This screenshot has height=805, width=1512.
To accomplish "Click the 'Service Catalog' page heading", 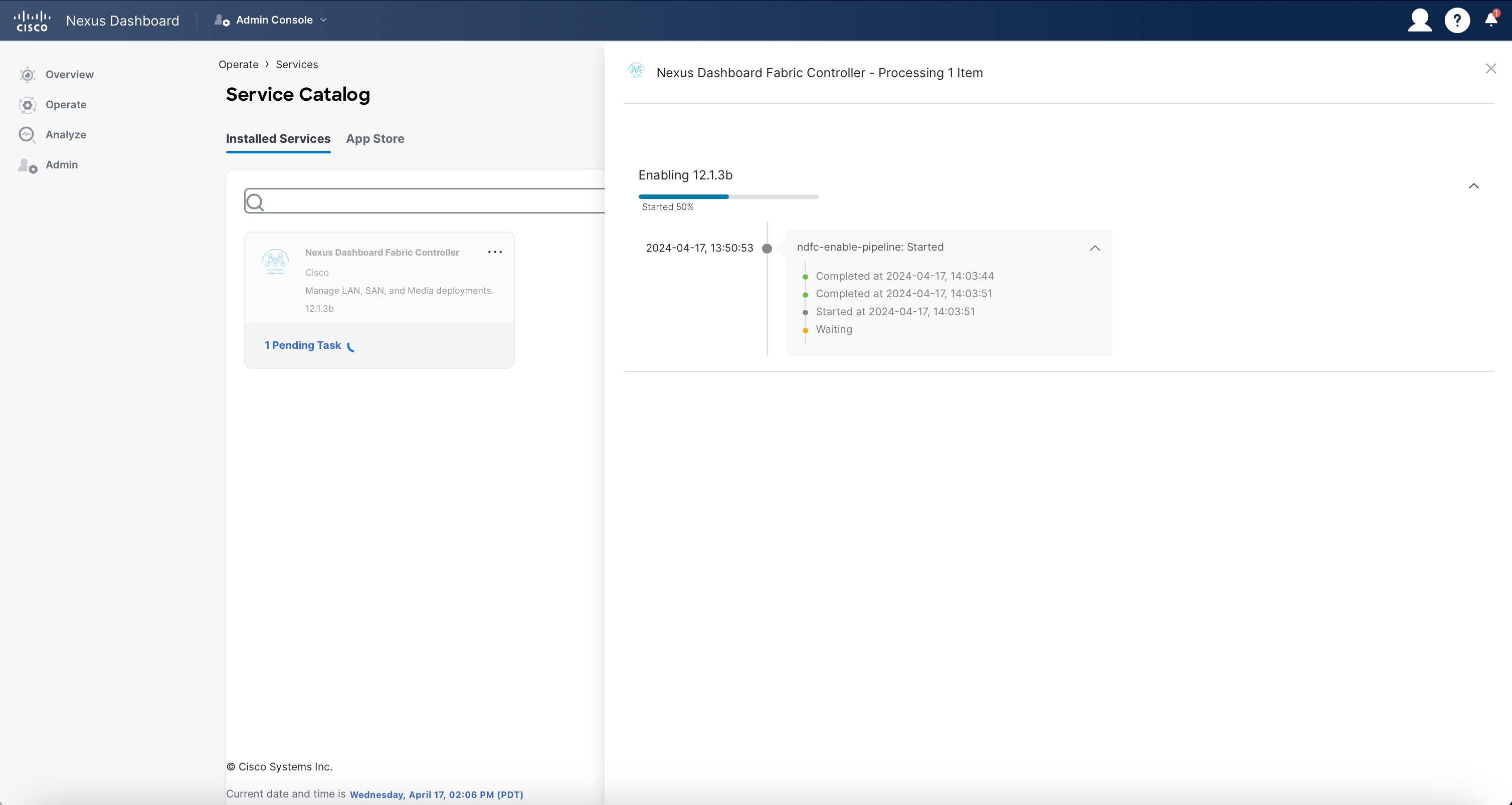I will tap(298, 94).
